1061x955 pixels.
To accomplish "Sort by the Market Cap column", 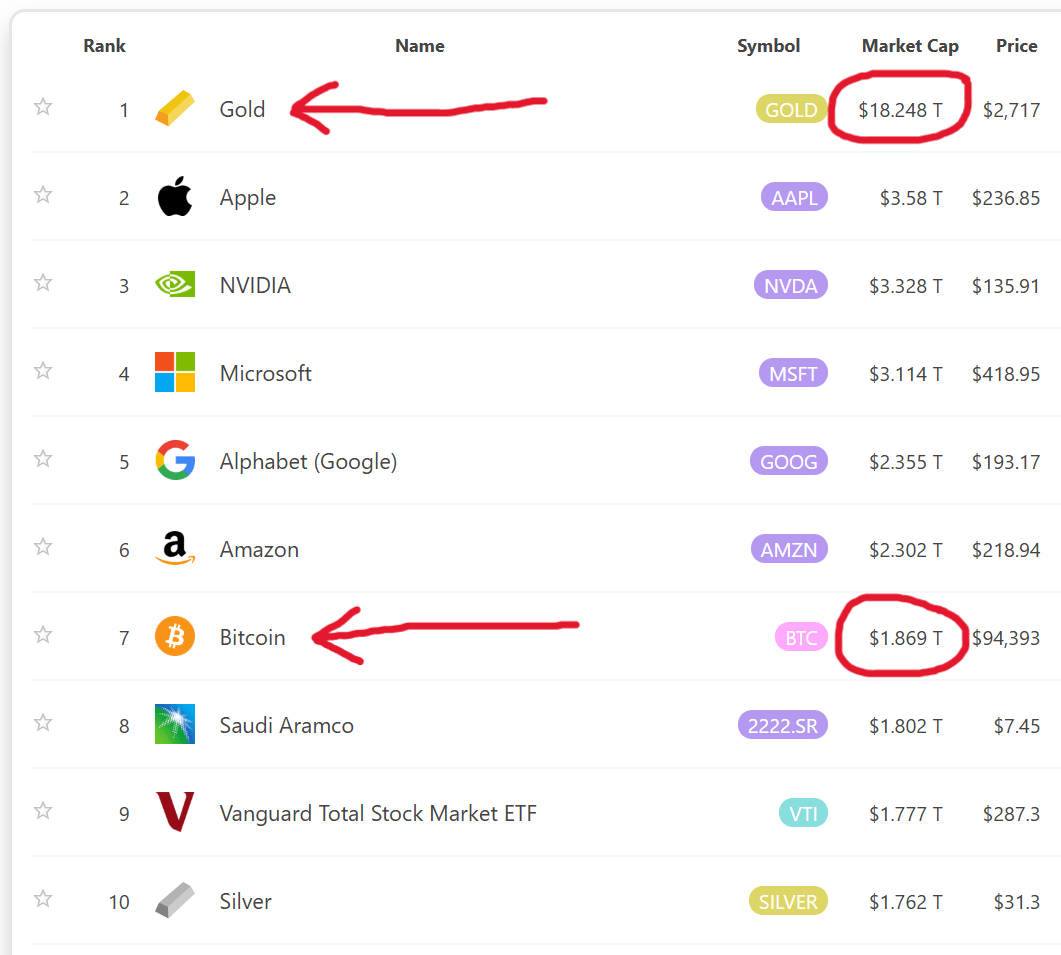I will point(910,45).
